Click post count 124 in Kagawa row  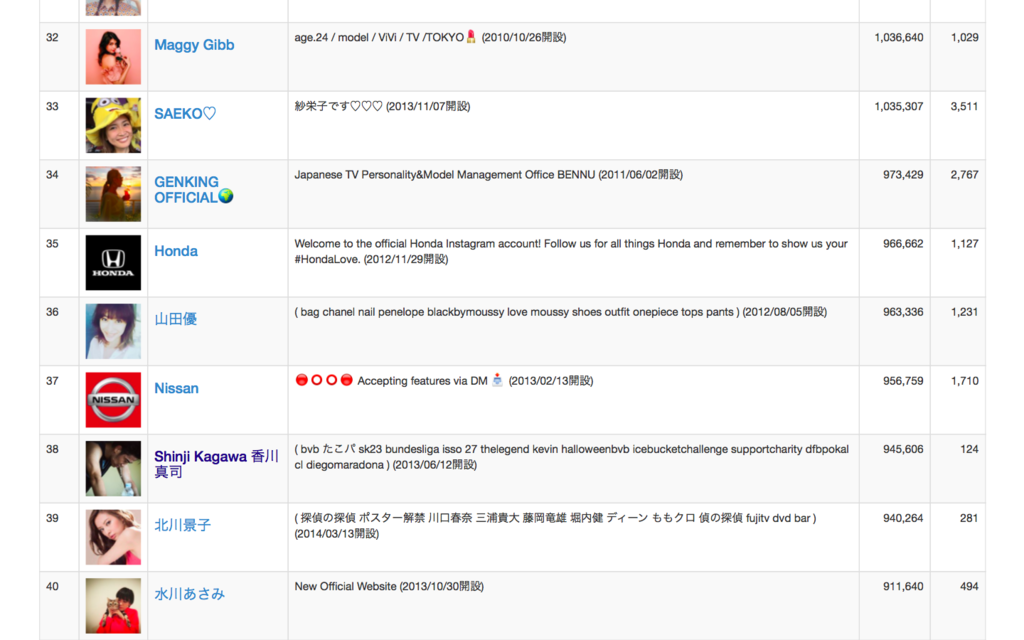(x=969, y=449)
